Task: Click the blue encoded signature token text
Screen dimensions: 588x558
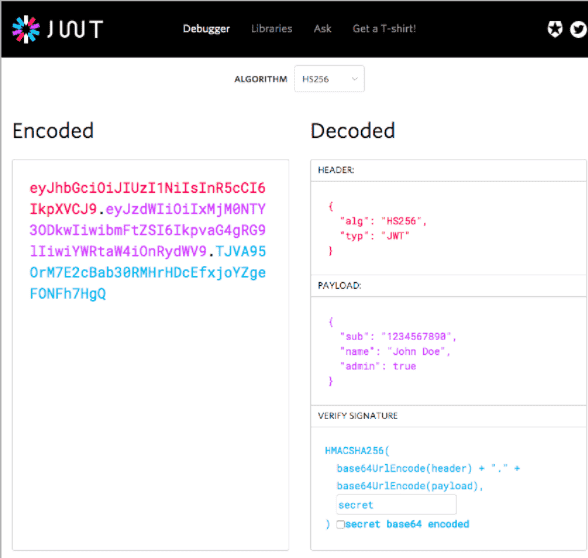Action: (148, 273)
